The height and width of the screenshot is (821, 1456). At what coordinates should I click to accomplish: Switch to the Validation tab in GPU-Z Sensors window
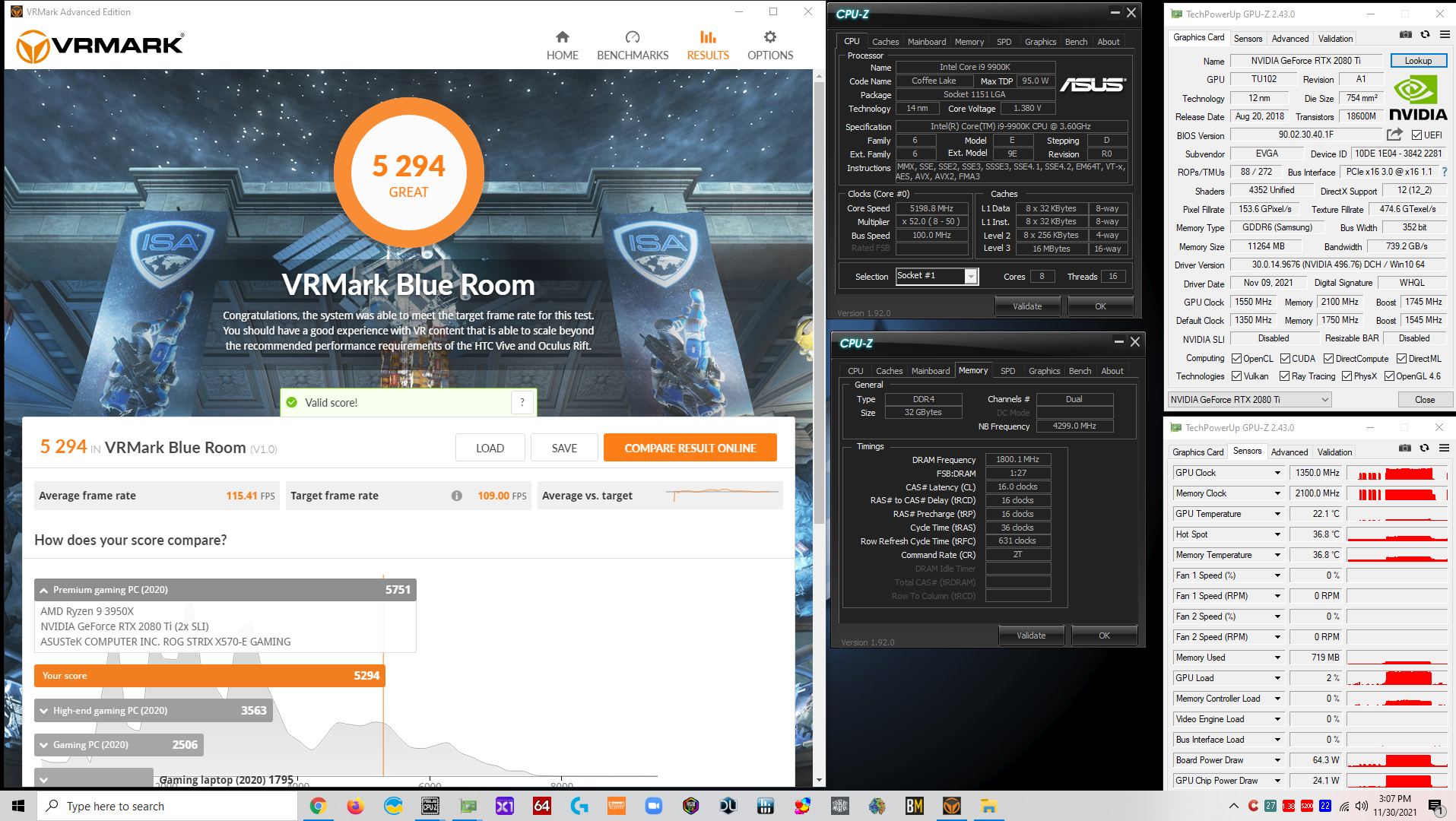coord(1334,452)
